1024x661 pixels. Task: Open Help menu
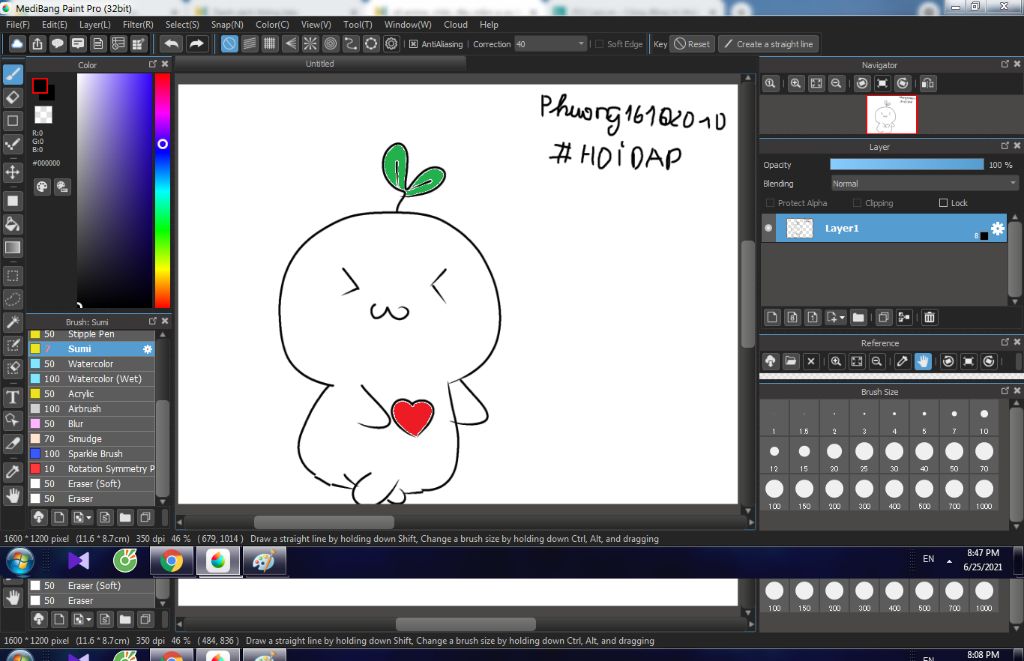488,25
